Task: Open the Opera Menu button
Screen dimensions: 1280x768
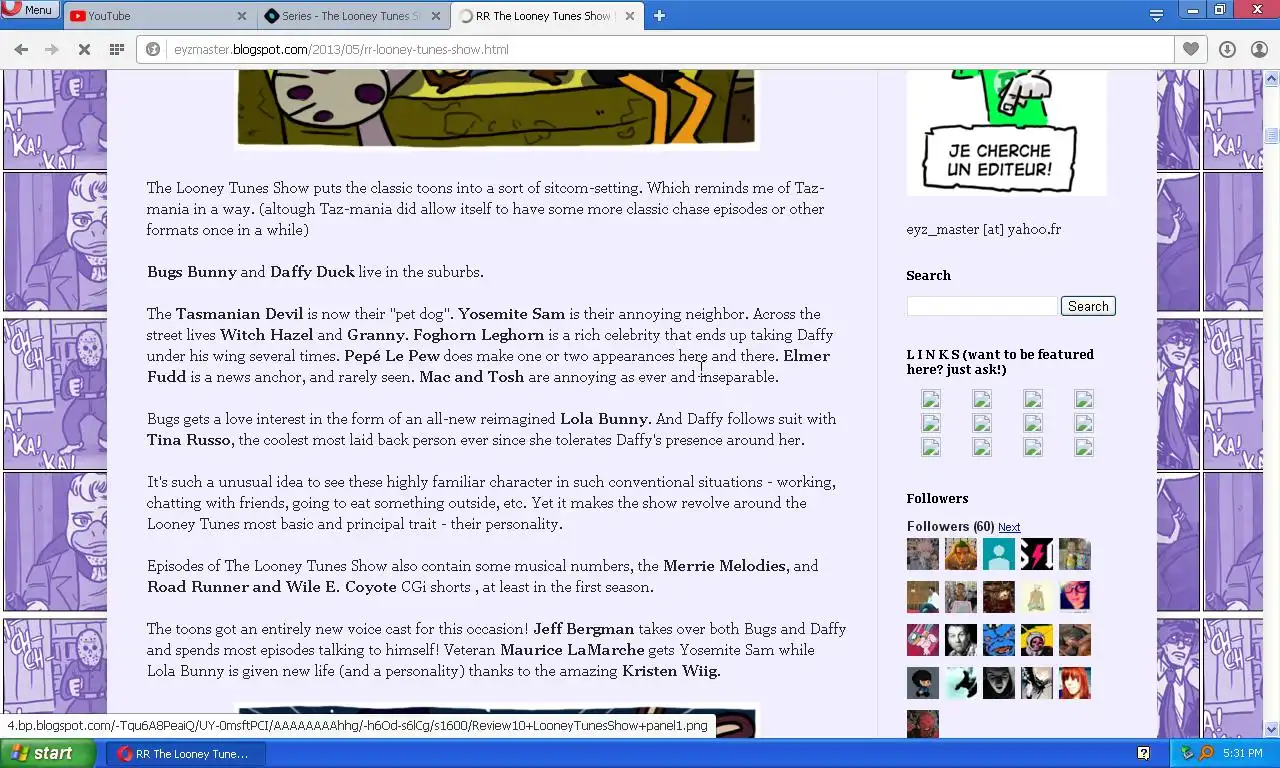Action: pos(30,10)
